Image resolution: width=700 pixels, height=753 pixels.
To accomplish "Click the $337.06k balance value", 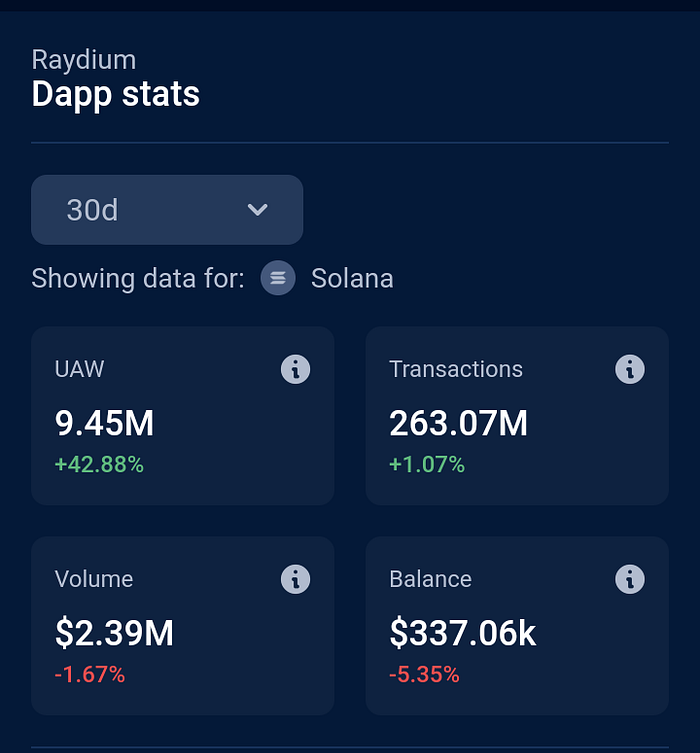I will pyautogui.click(x=462, y=633).
